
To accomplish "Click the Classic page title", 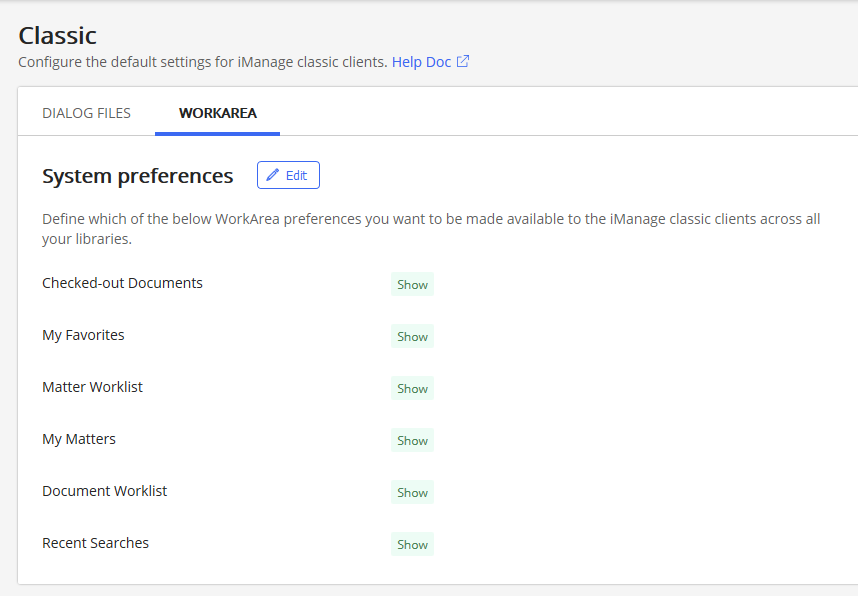I will pyautogui.click(x=58, y=36).
